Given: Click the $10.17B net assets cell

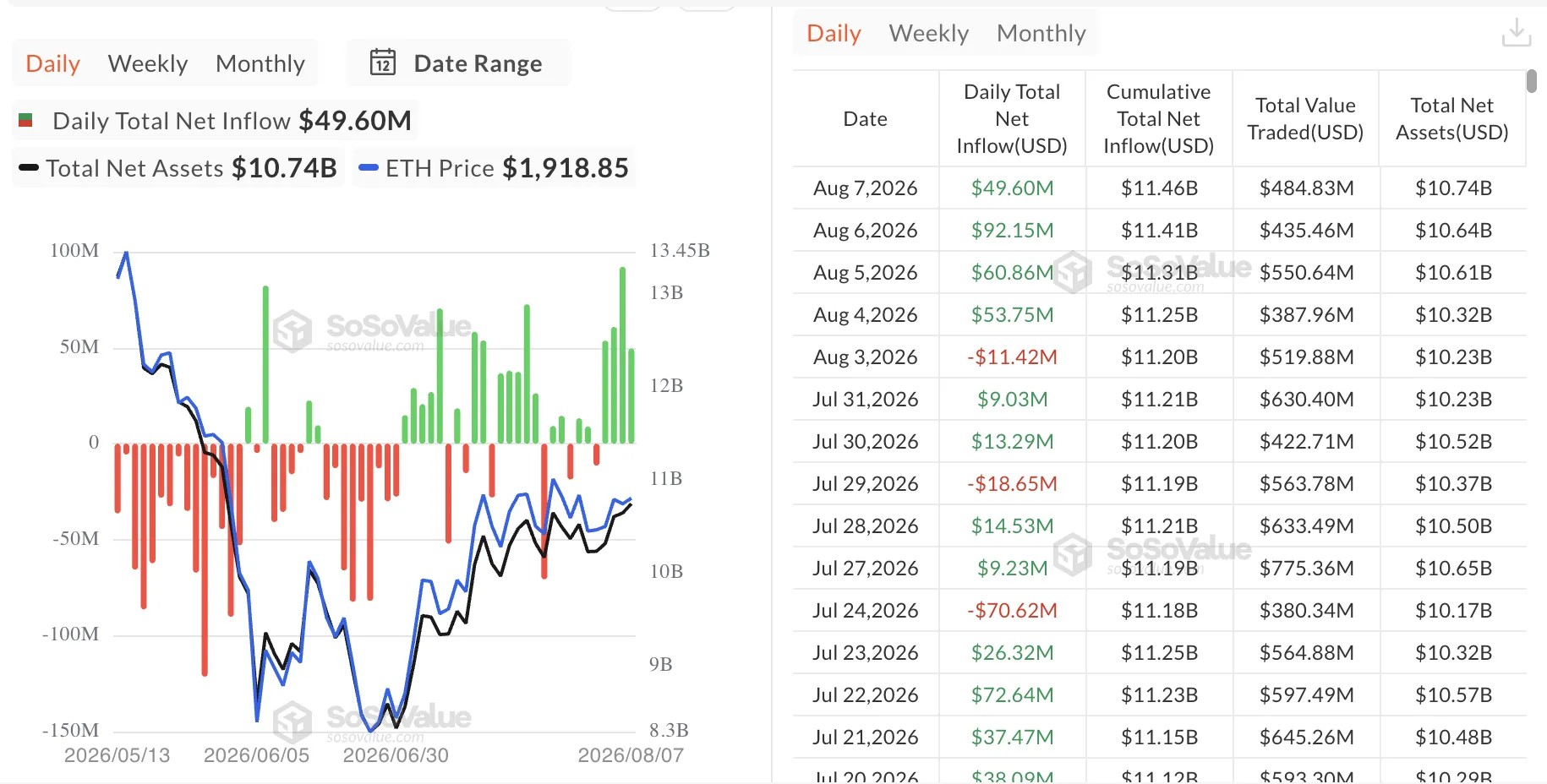Looking at the screenshot, I should (1453, 610).
